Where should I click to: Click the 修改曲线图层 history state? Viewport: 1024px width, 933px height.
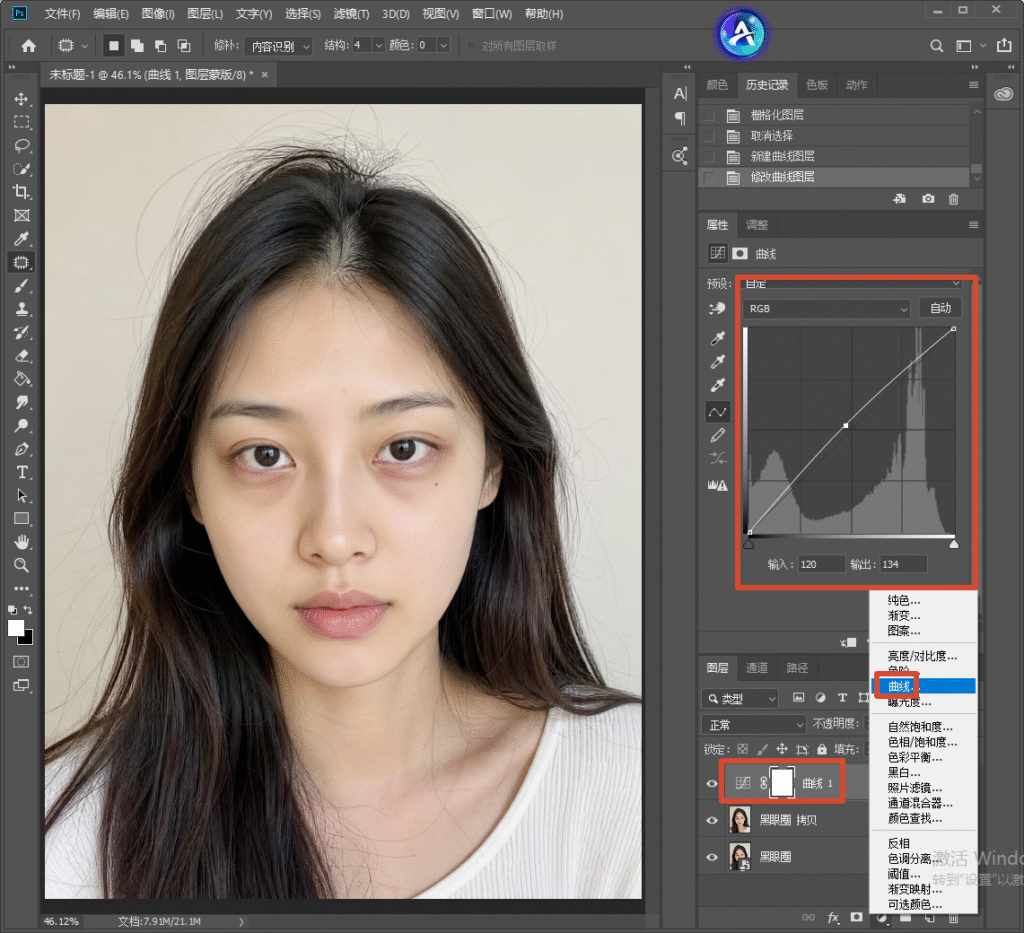(x=835, y=177)
